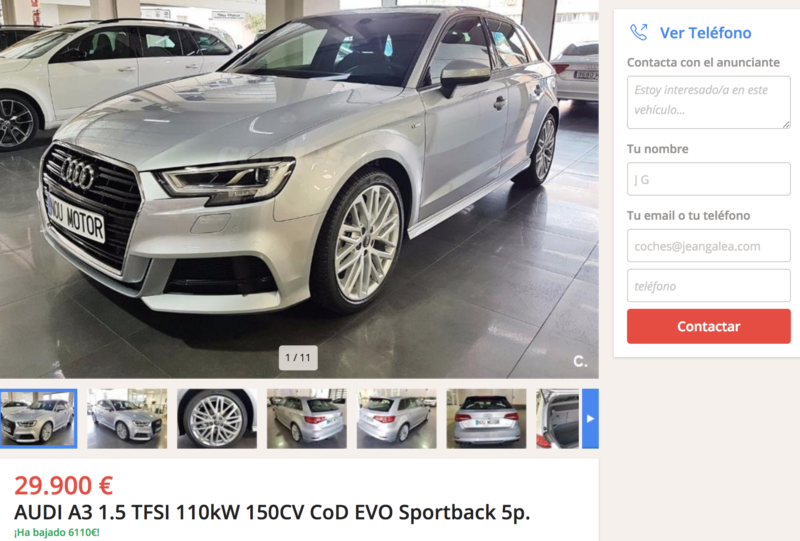Screen dimensions: 800x541
Task: Open the wheel rim close-up thumbnail
Action: (x=217, y=419)
